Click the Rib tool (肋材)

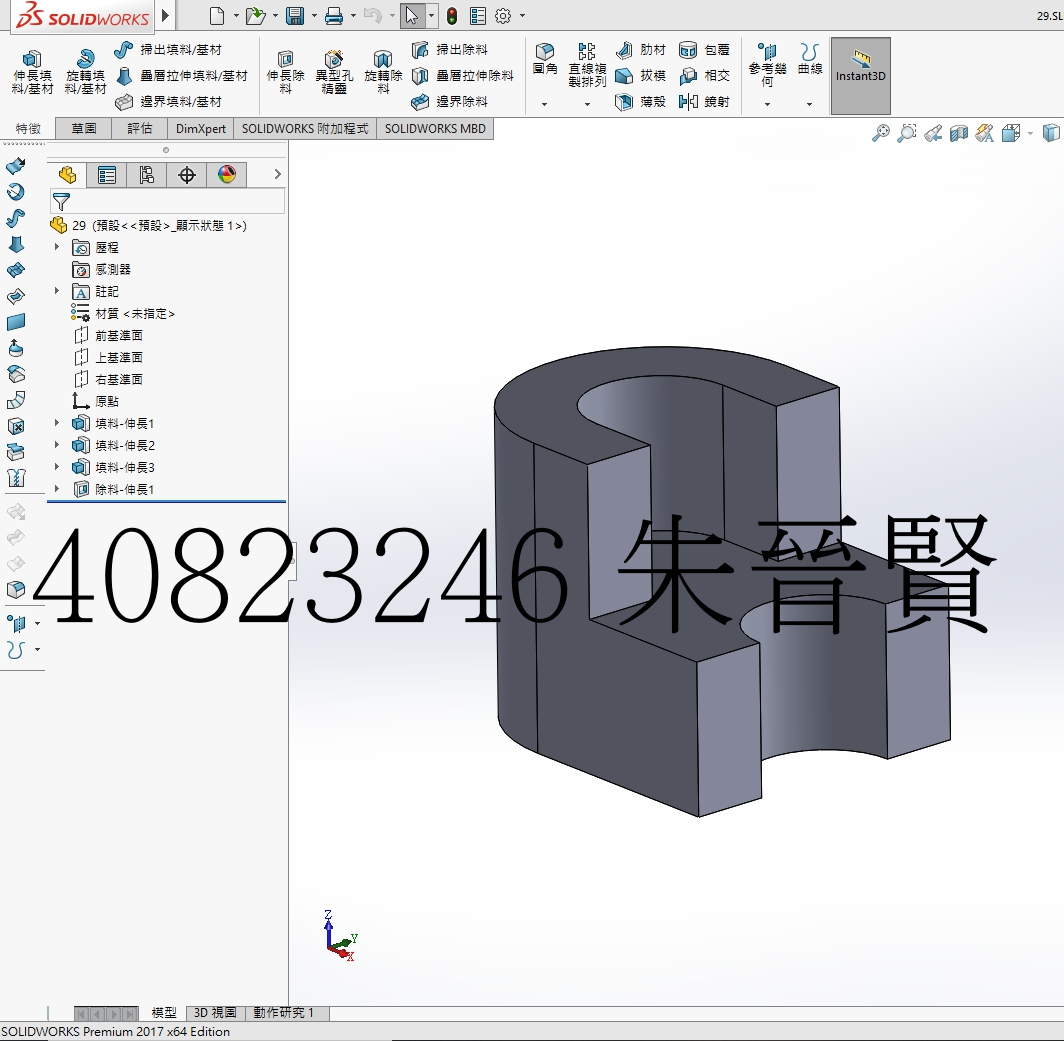(641, 50)
